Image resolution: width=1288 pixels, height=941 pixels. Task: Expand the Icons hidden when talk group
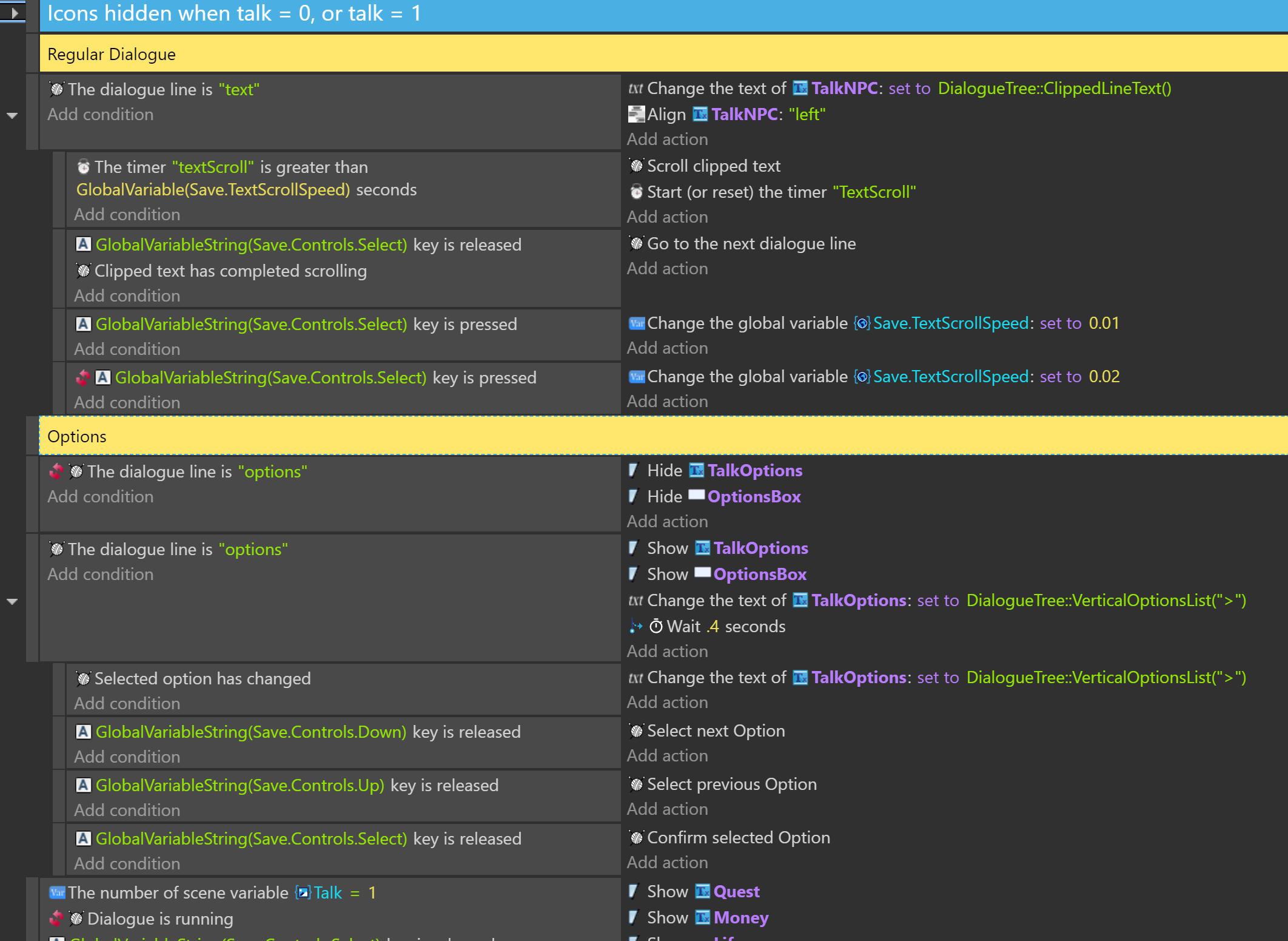[x=15, y=12]
